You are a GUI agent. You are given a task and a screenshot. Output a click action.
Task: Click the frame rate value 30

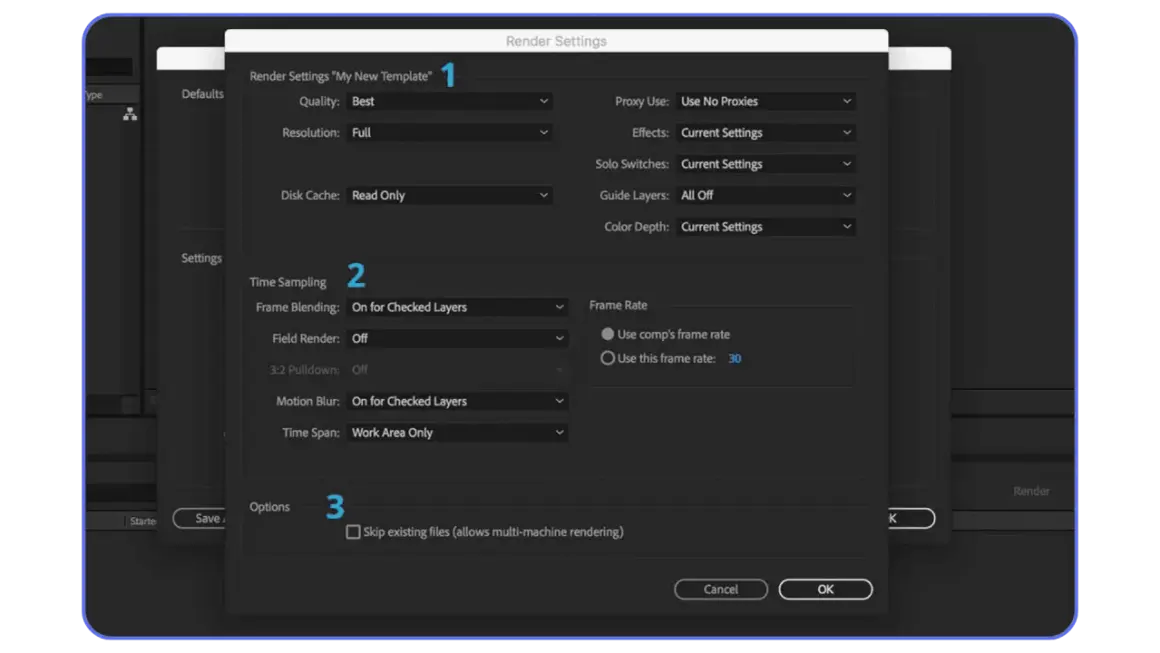tap(735, 359)
